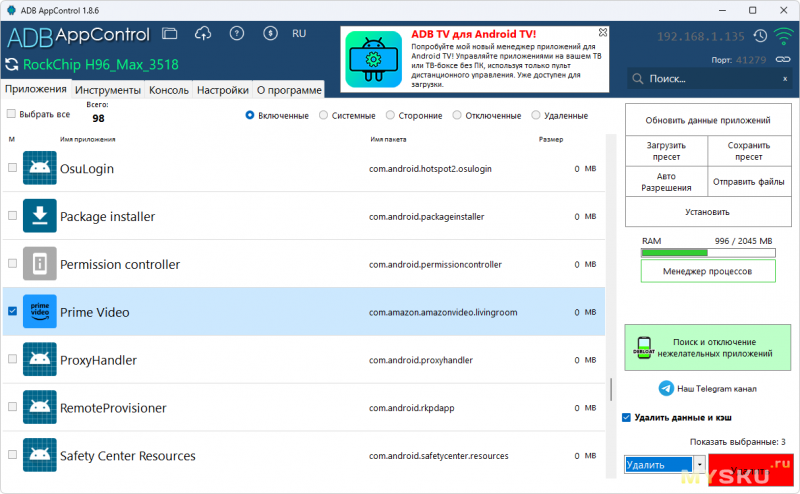Check the OsuLogin row checkbox
800x494 pixels.
click(13, 167)
